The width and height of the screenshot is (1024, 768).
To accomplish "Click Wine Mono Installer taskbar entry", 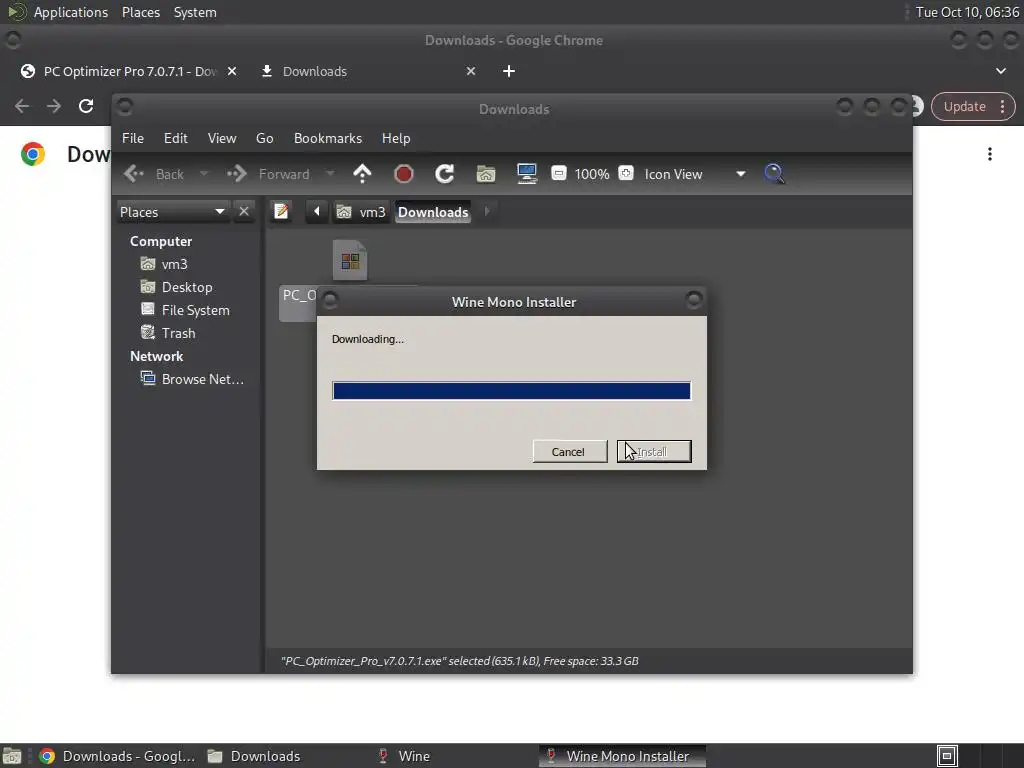I will [621, 756].
